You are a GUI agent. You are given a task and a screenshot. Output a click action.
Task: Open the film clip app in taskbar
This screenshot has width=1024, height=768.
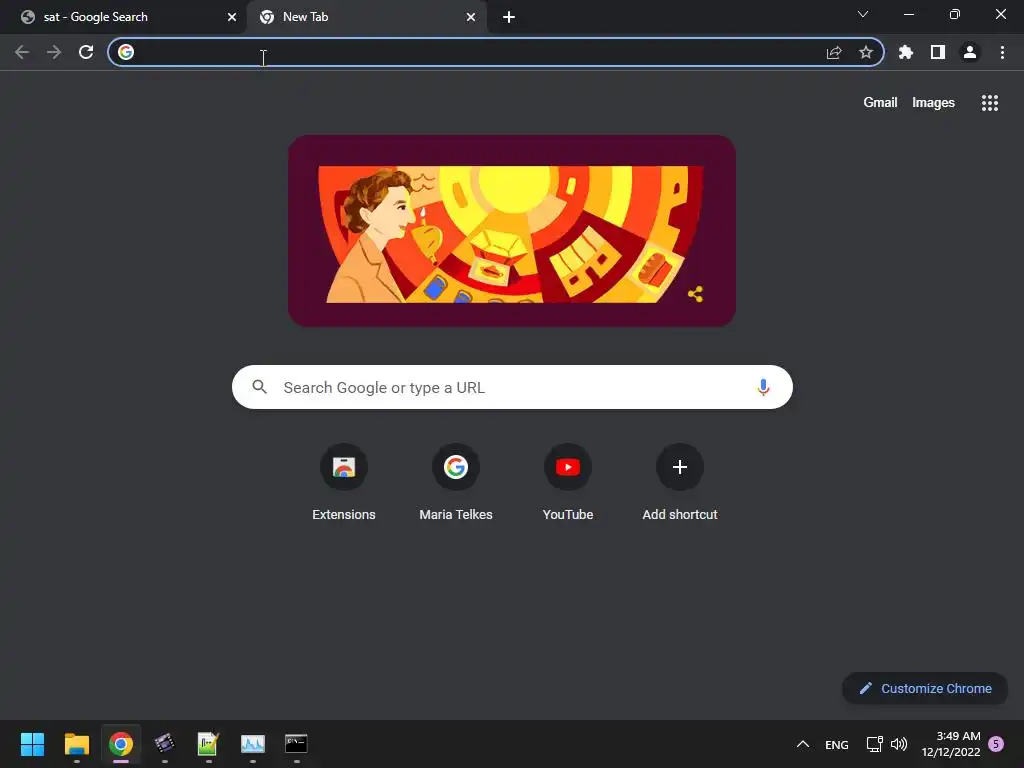coord(165,744)
